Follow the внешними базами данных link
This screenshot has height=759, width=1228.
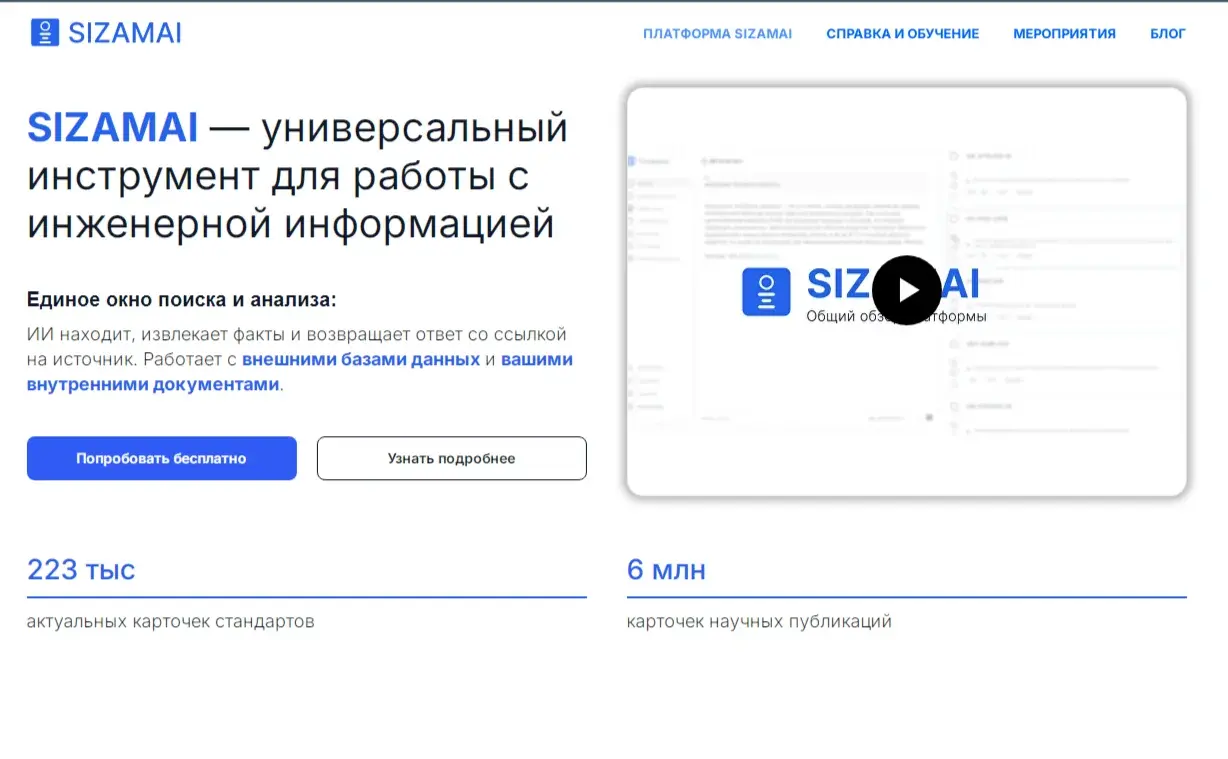[361, 359]
